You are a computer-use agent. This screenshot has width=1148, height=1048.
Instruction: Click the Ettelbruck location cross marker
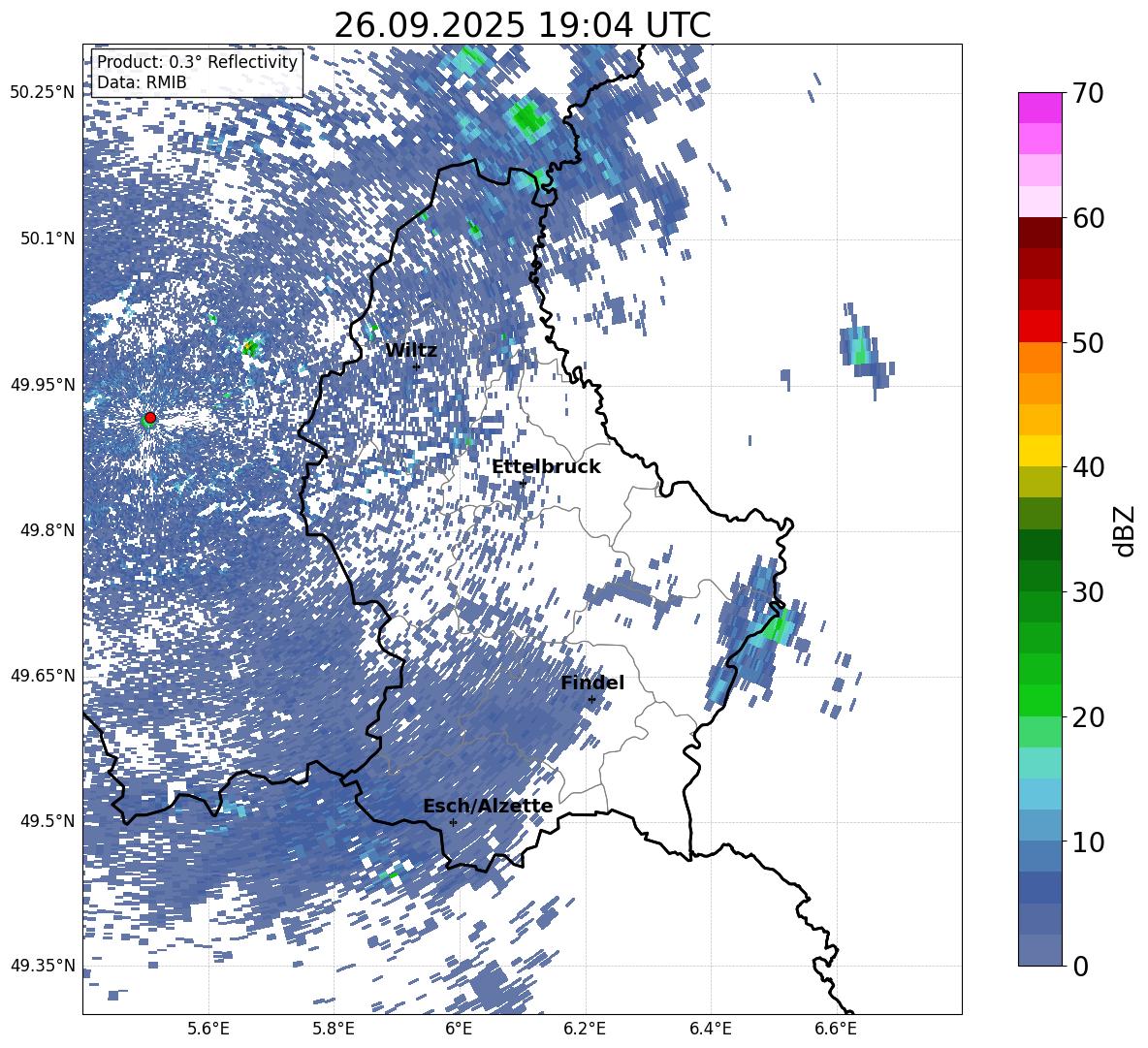(523, 482)
